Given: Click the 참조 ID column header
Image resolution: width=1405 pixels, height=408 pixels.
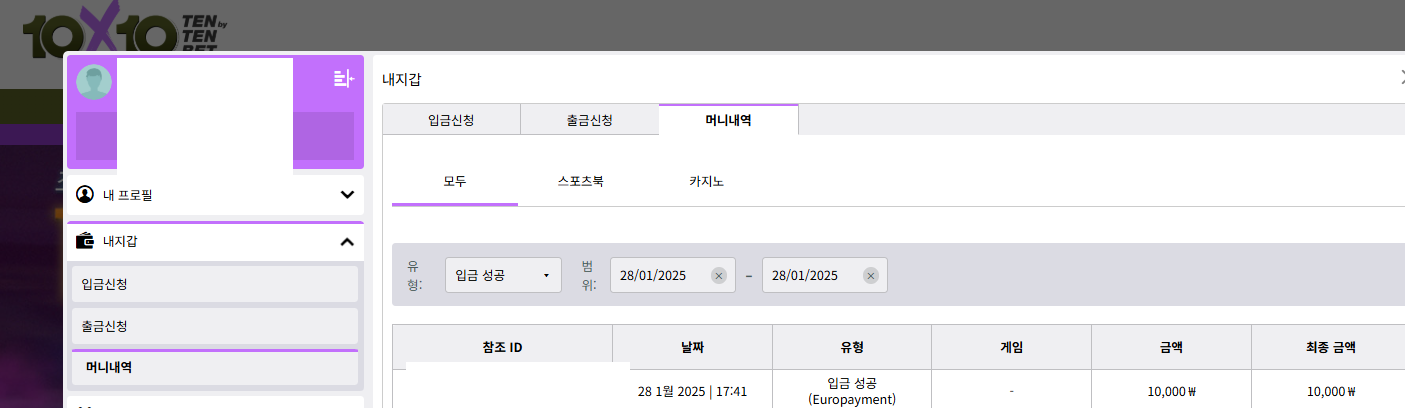Looking at the screenshot, I should 502,348.
